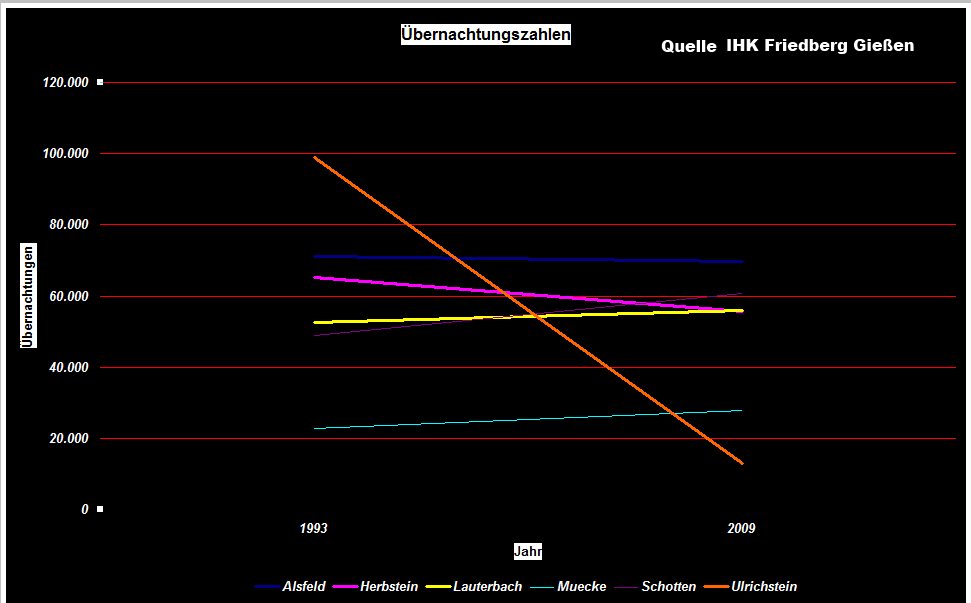Viewport: 971px width, 603px height.
Task: Click the 120.000 y-axis value label
Action: coord(66,82)
